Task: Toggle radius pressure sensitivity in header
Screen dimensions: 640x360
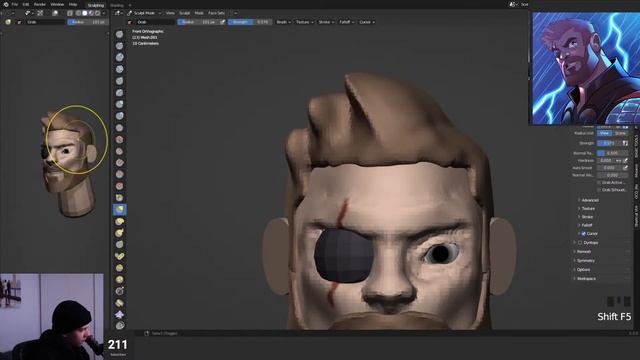Action: pyautogui.click(x=222, y=22)
